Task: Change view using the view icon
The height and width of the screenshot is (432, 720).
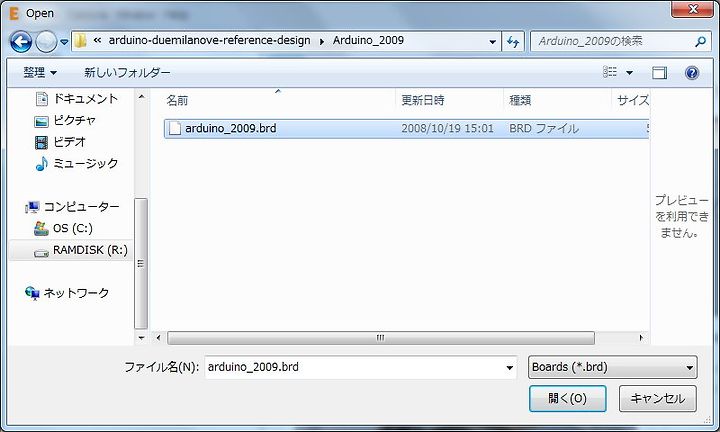Action: coord(610,72)
